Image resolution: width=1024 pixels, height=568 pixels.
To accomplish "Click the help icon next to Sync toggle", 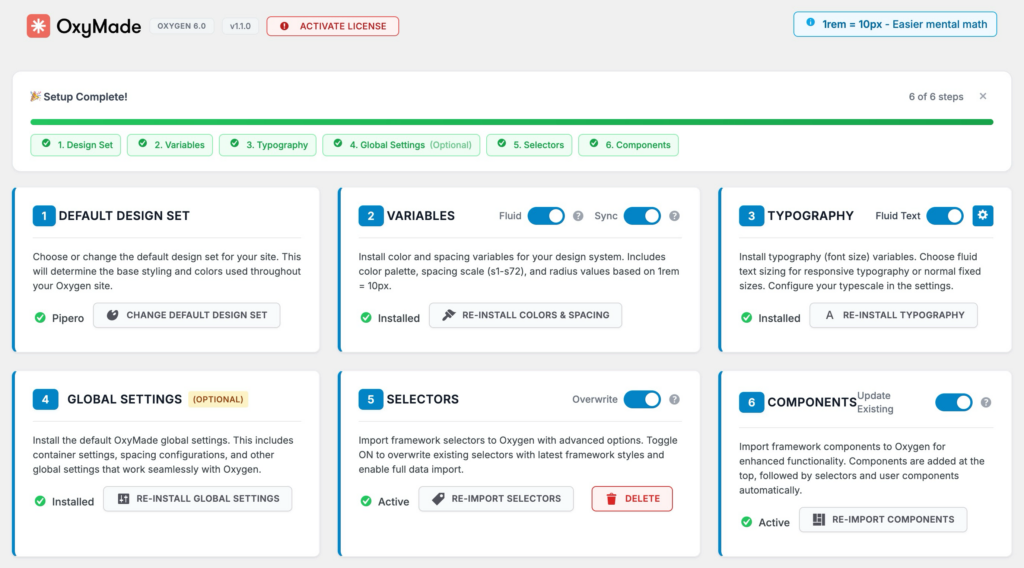I will coord(674,216).
